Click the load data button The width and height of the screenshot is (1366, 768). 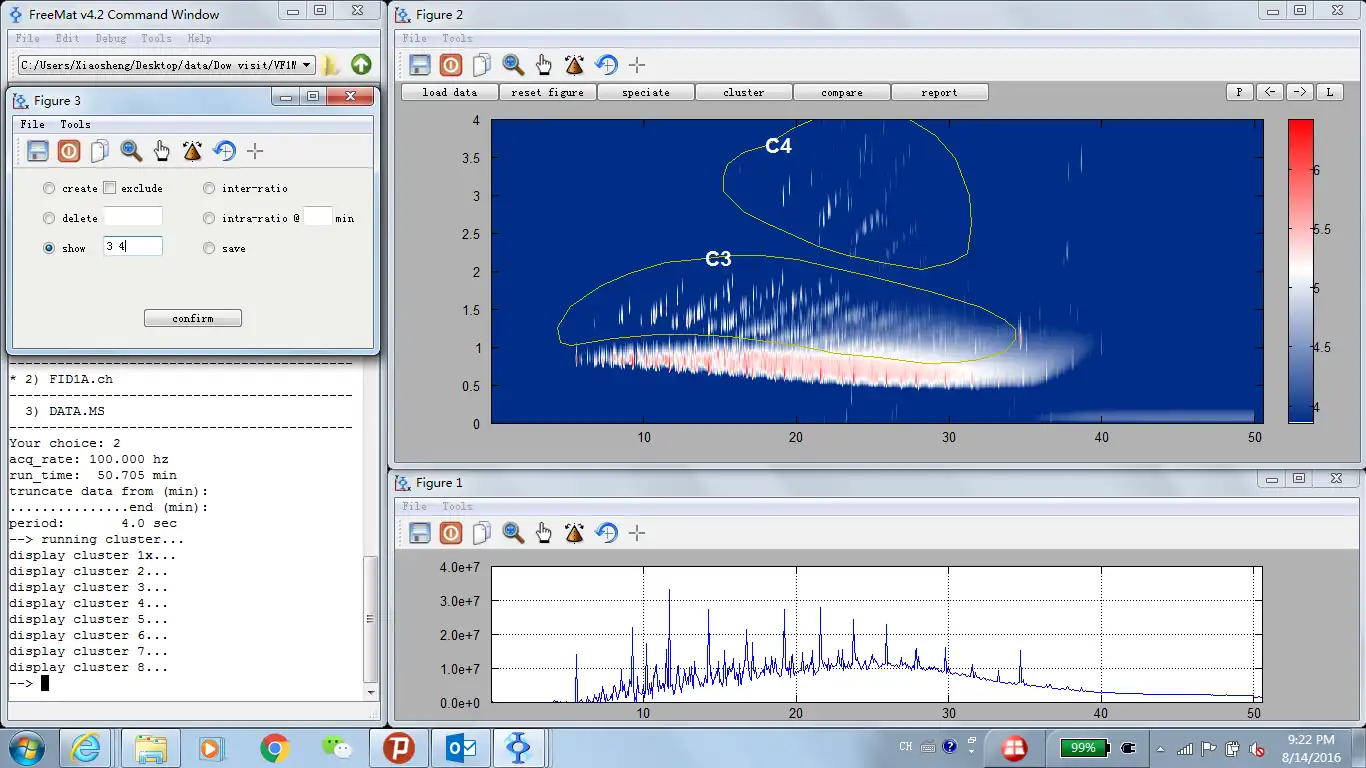point(450,92)
